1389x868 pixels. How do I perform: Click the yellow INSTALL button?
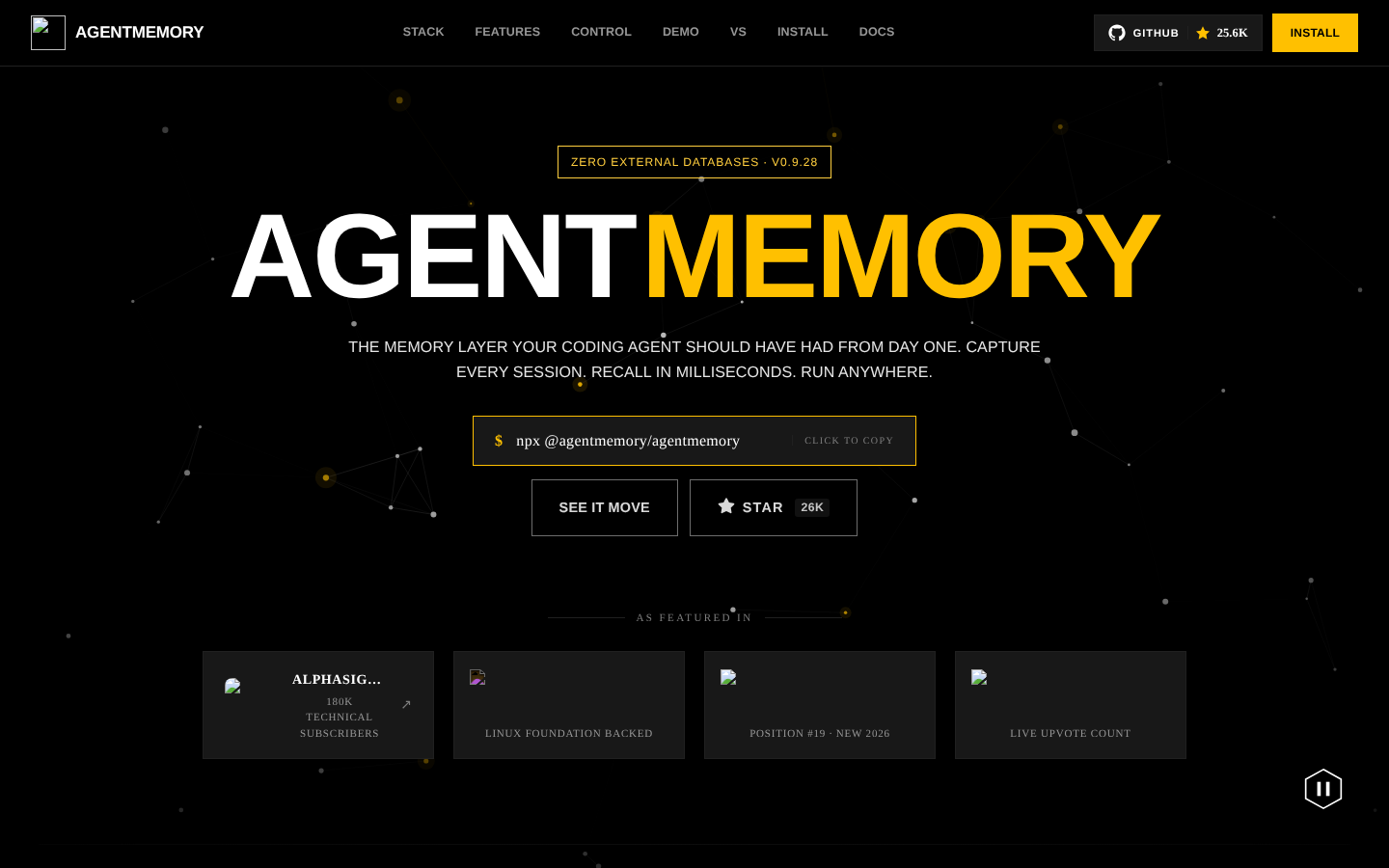1315,33
